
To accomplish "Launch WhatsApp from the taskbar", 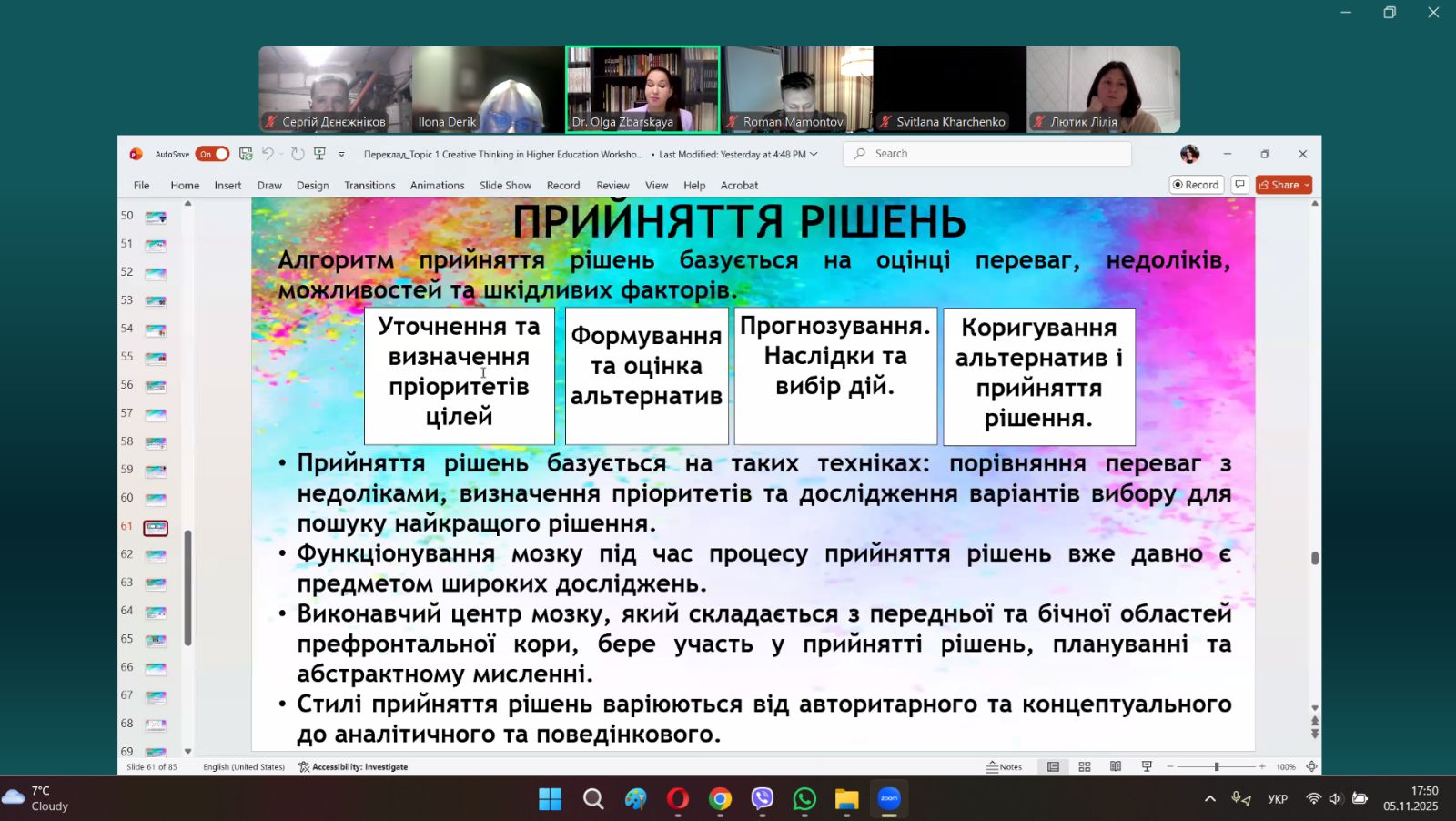I will tap(804, 799).
